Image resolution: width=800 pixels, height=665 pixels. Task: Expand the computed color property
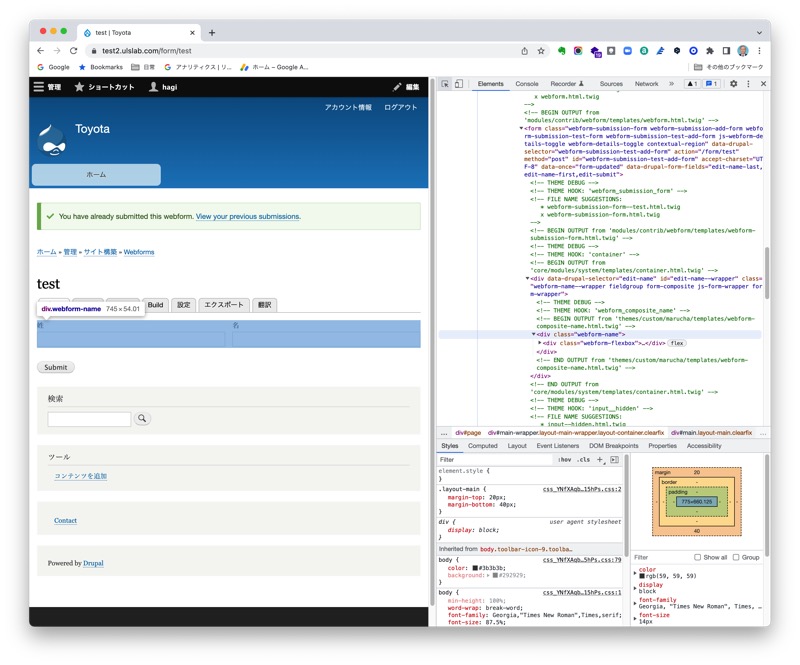[635, 573]
